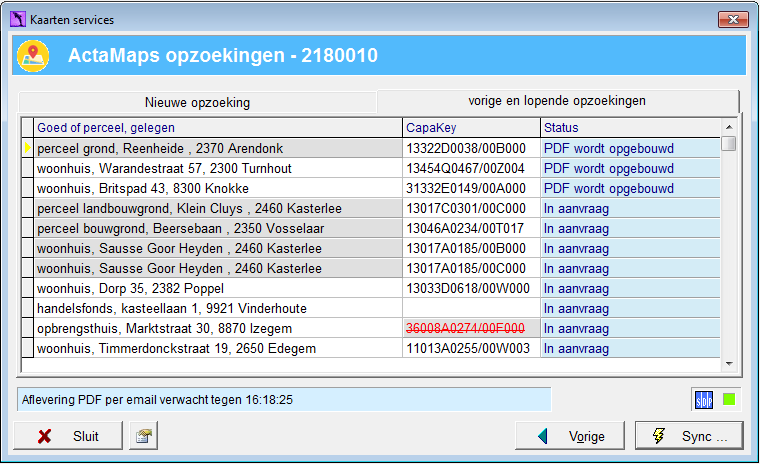The image size is (760, 464).
Task: Click the row selector beside the Arendonk row
Action: 28,148
